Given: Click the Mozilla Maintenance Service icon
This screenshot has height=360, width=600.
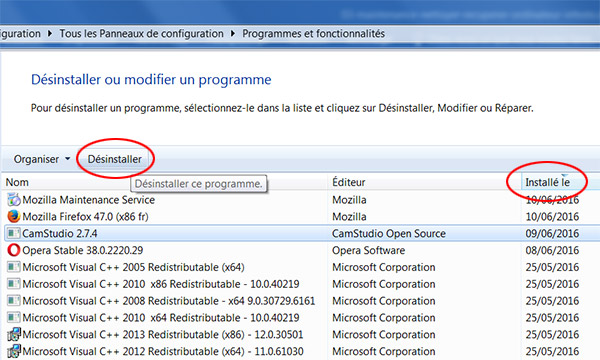Looking at the screenshot, I should pyautogui.click(x=14, y=200).
